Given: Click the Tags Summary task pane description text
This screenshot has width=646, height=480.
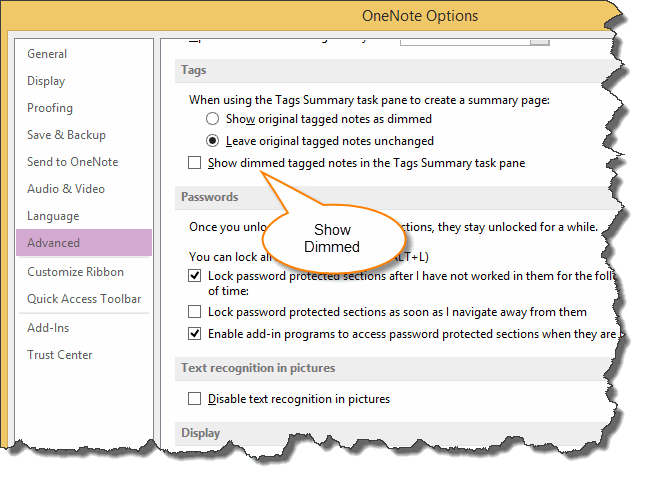Looking at the screenshot, I should [370, 100].
